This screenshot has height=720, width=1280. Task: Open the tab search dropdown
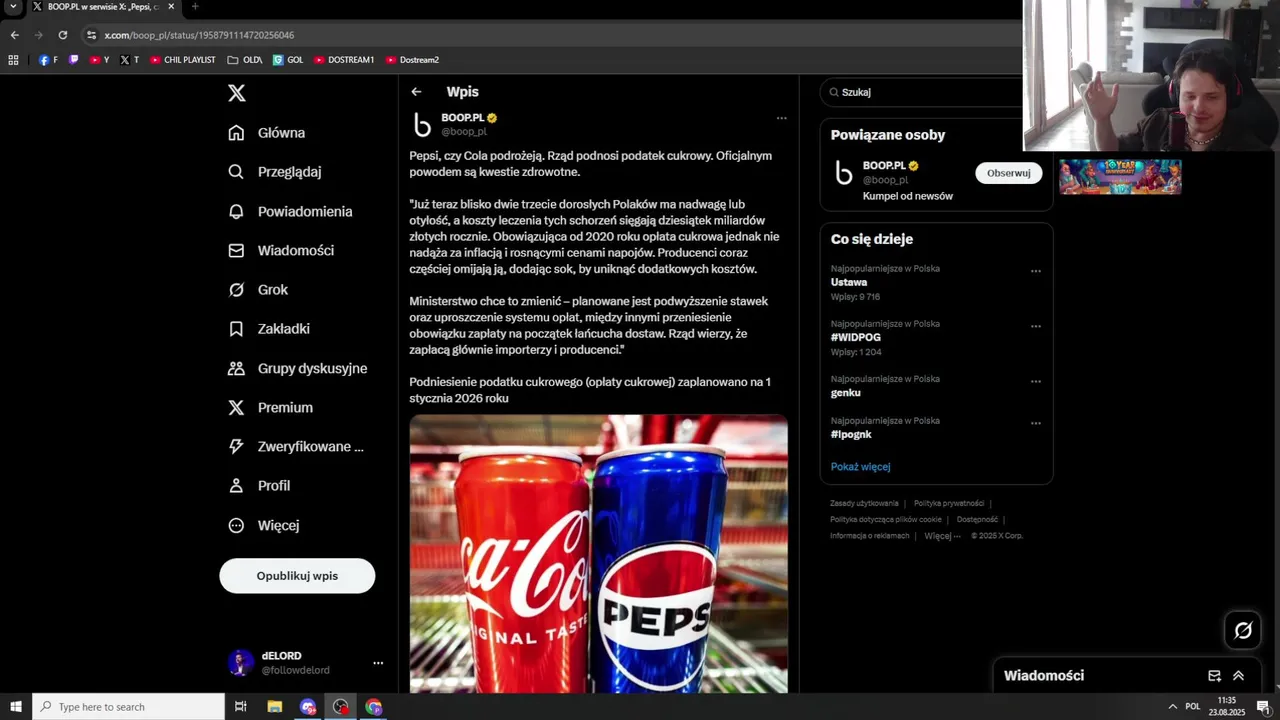(13, 6)
